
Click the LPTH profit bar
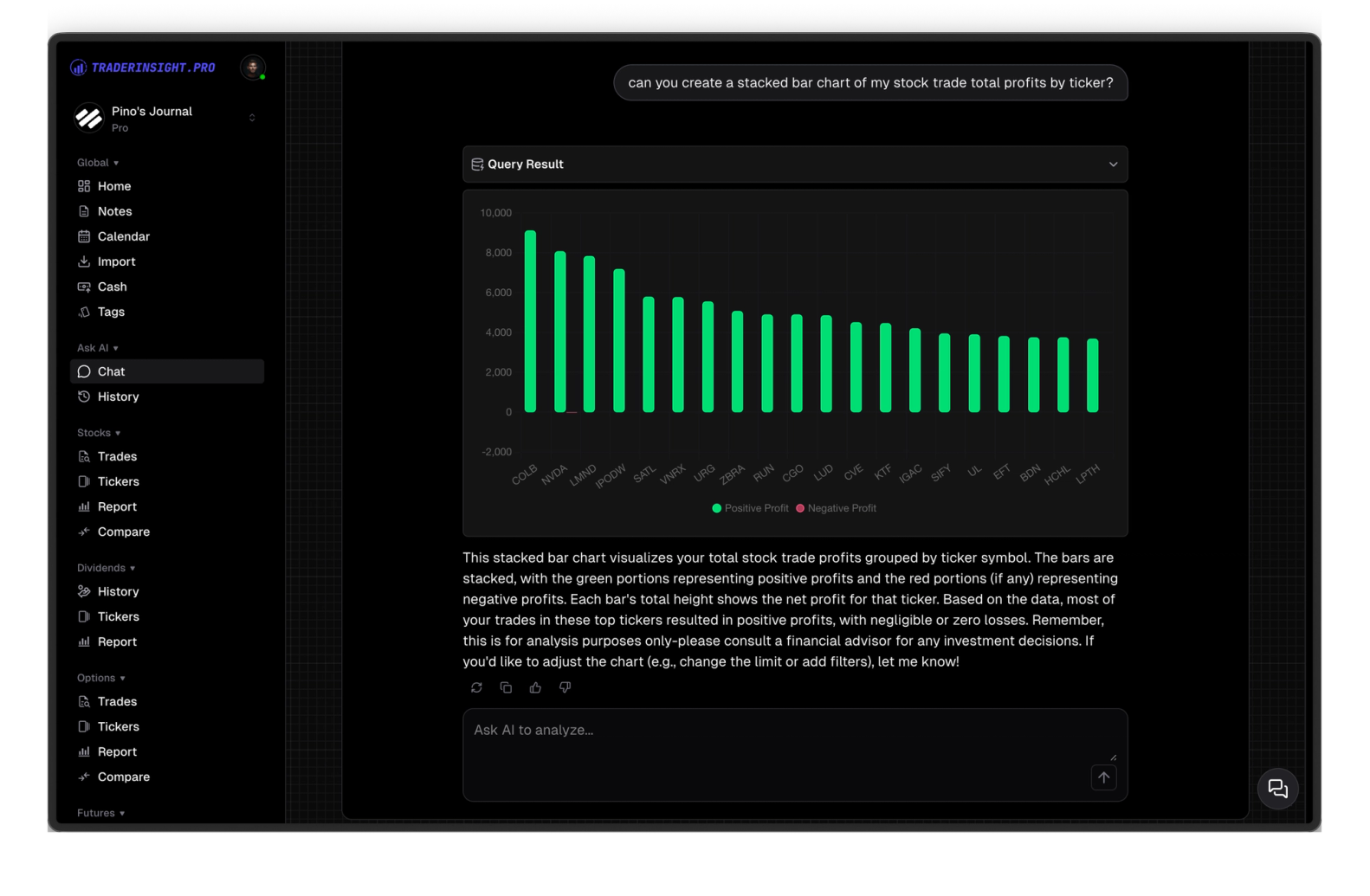(x=1093, y=375)
